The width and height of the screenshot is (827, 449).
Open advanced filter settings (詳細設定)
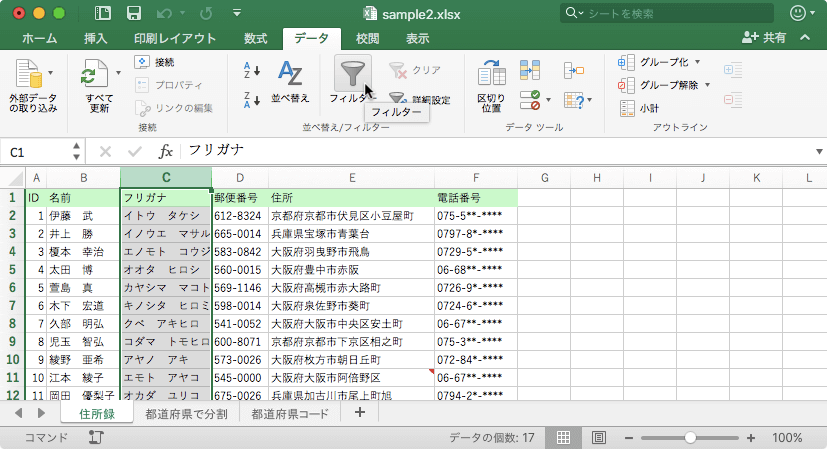coord(420,99)
